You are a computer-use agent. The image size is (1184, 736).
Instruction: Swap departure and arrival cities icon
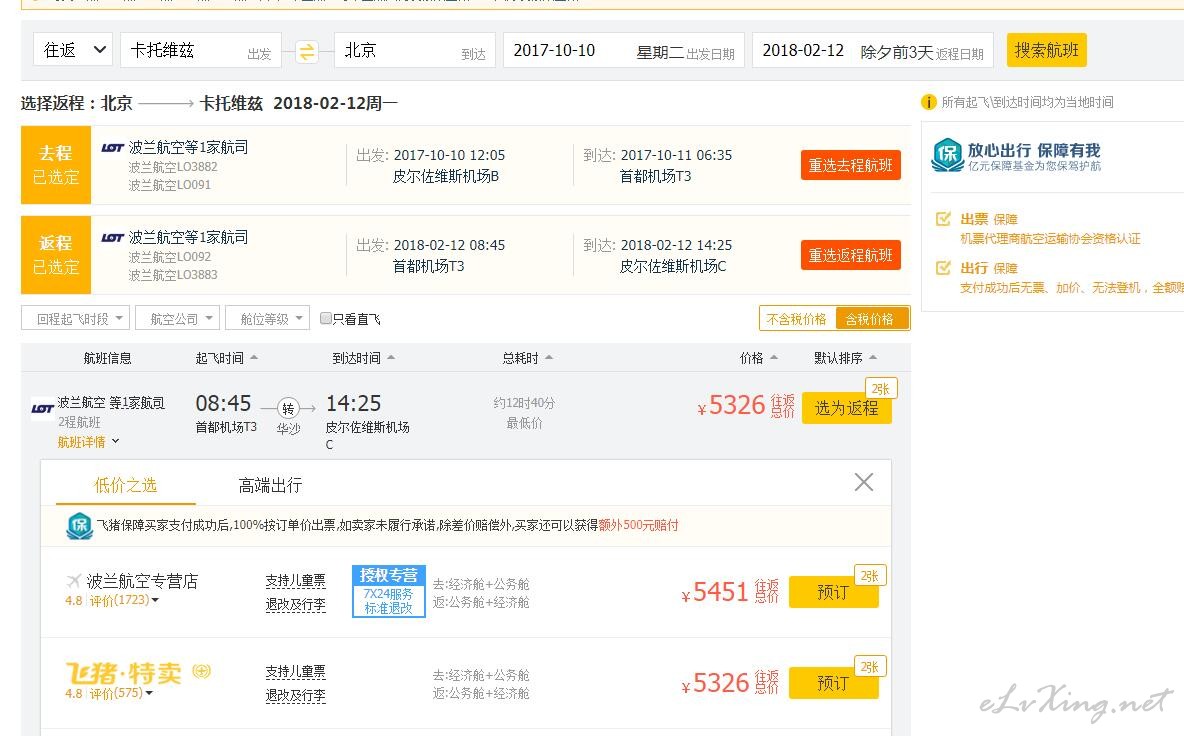pyautogui.click(x=307, y=51)
